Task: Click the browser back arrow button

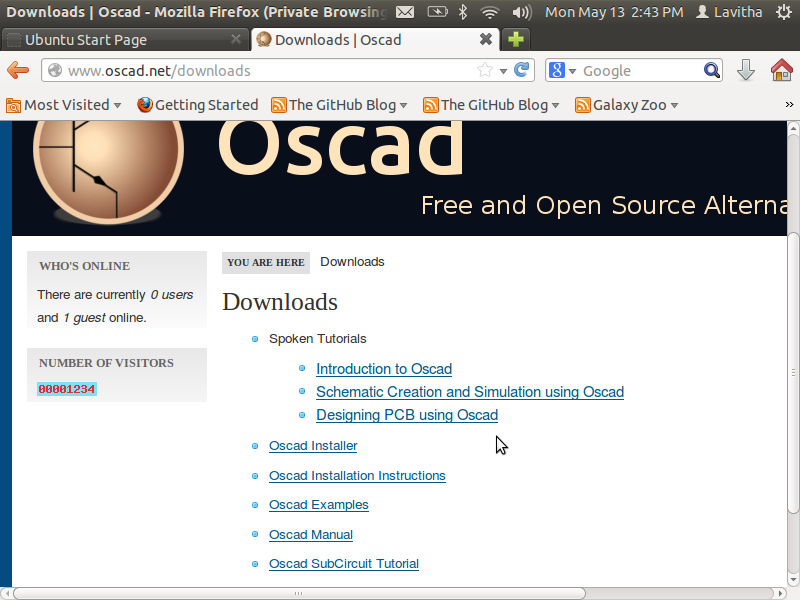Action: (18, 70)
